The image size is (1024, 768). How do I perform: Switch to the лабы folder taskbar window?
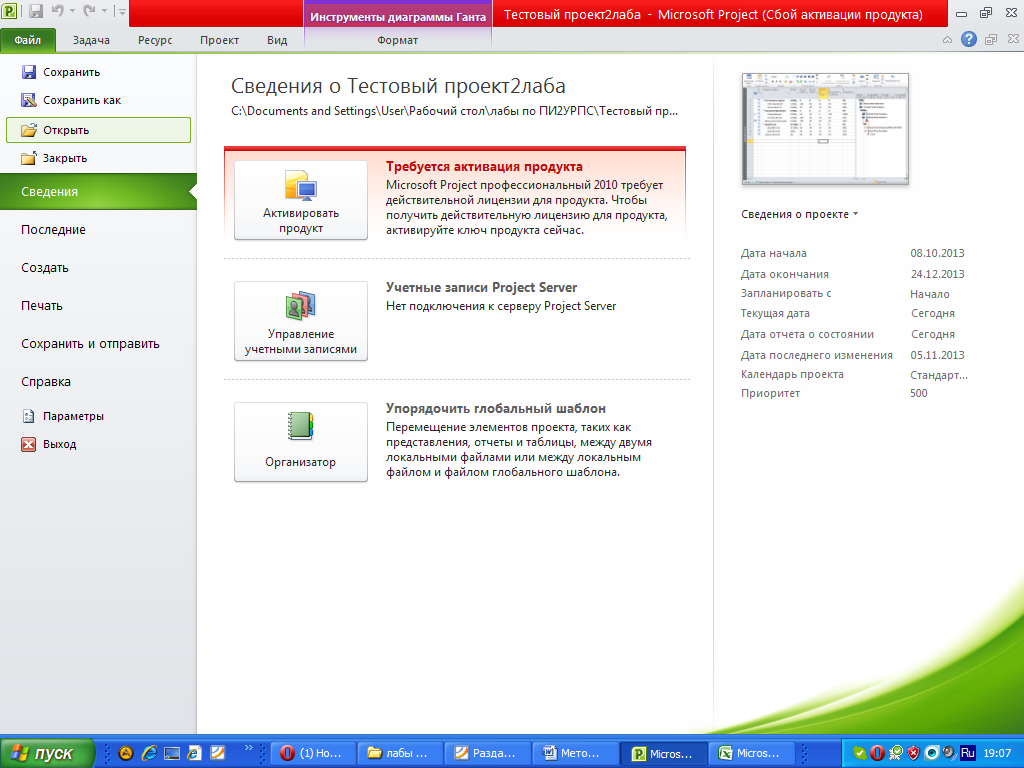pyautogui.click(x=400, y=753)
